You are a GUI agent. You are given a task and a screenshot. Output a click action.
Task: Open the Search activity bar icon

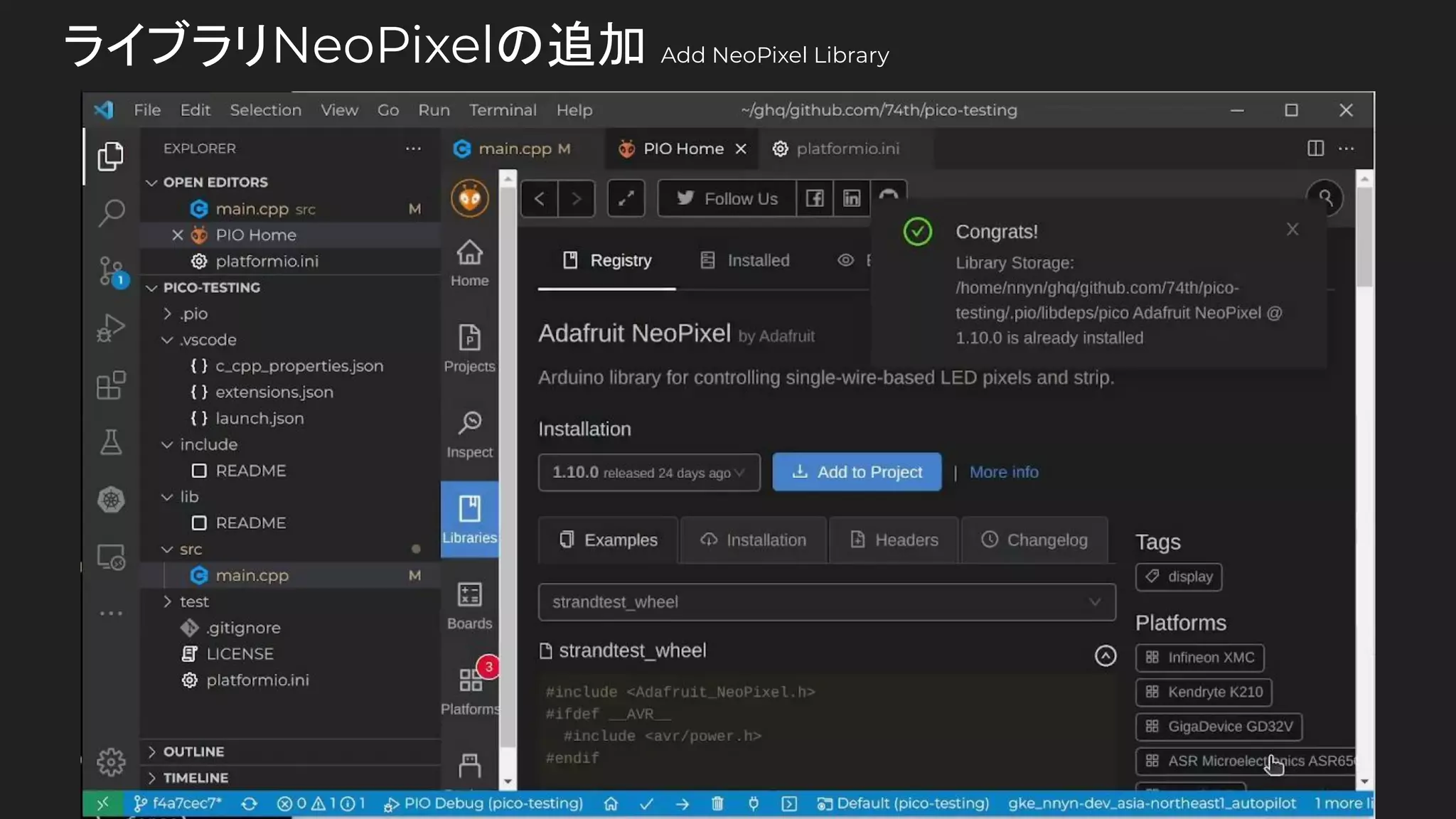tap(110, 213)
